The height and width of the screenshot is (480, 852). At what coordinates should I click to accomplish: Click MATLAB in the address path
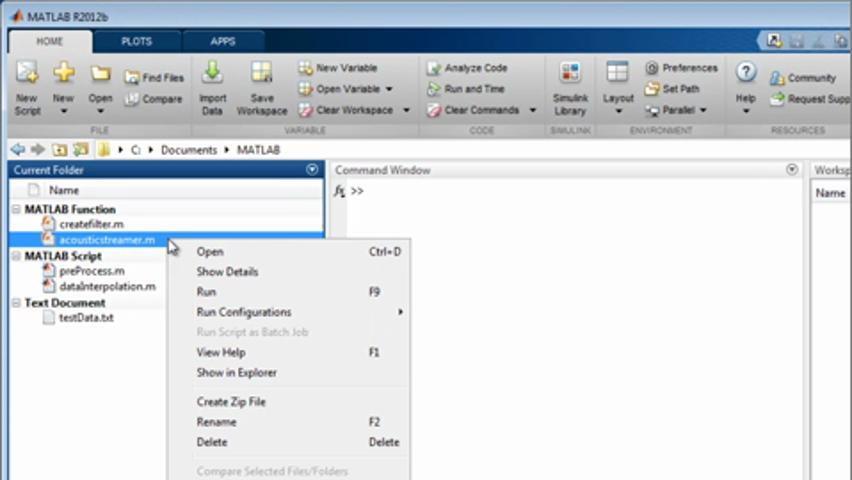(x=258, y=149)
